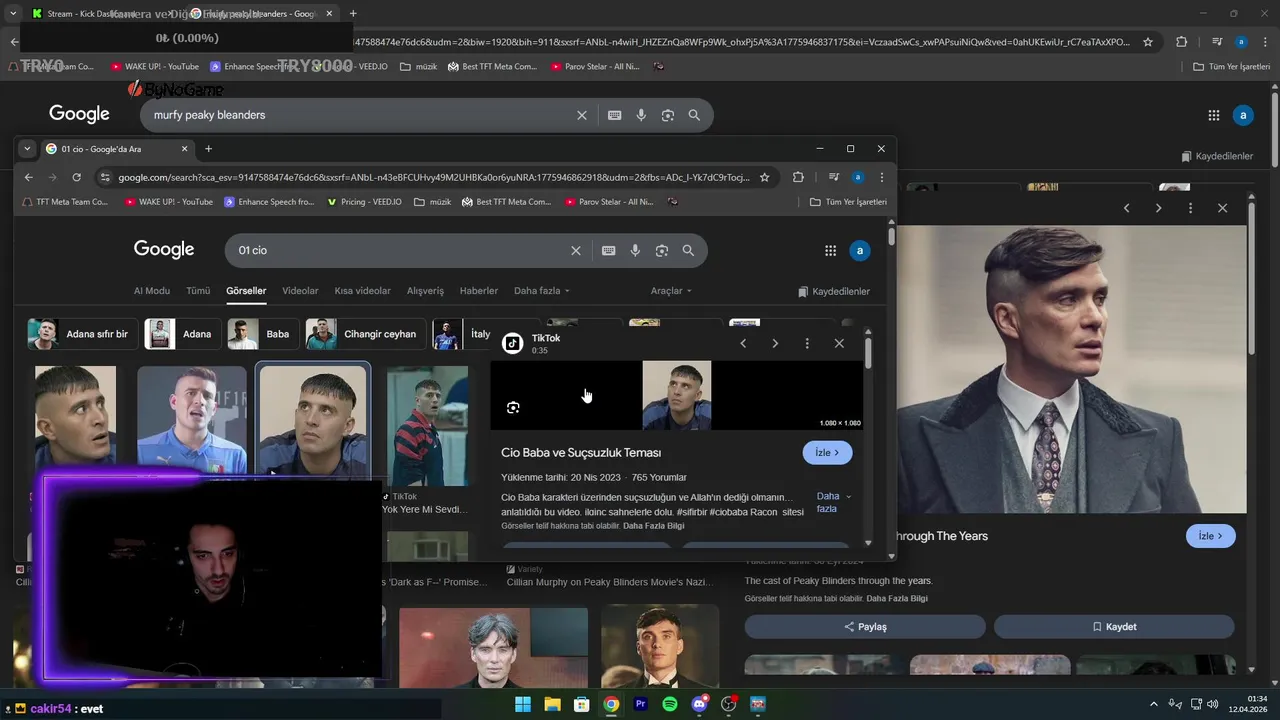Click microphone icon in murfy peaky bleanders search bar

[641, 115]
